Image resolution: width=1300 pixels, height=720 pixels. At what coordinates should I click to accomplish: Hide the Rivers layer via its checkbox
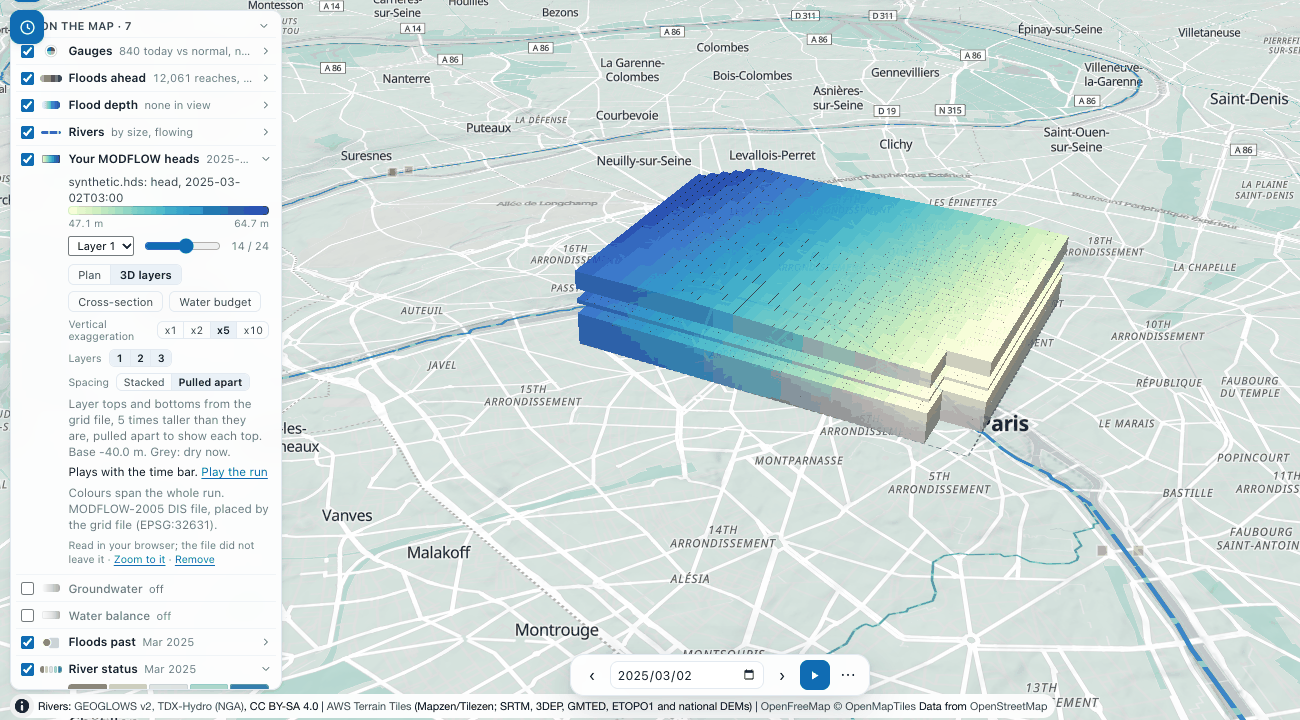[28, 132]
